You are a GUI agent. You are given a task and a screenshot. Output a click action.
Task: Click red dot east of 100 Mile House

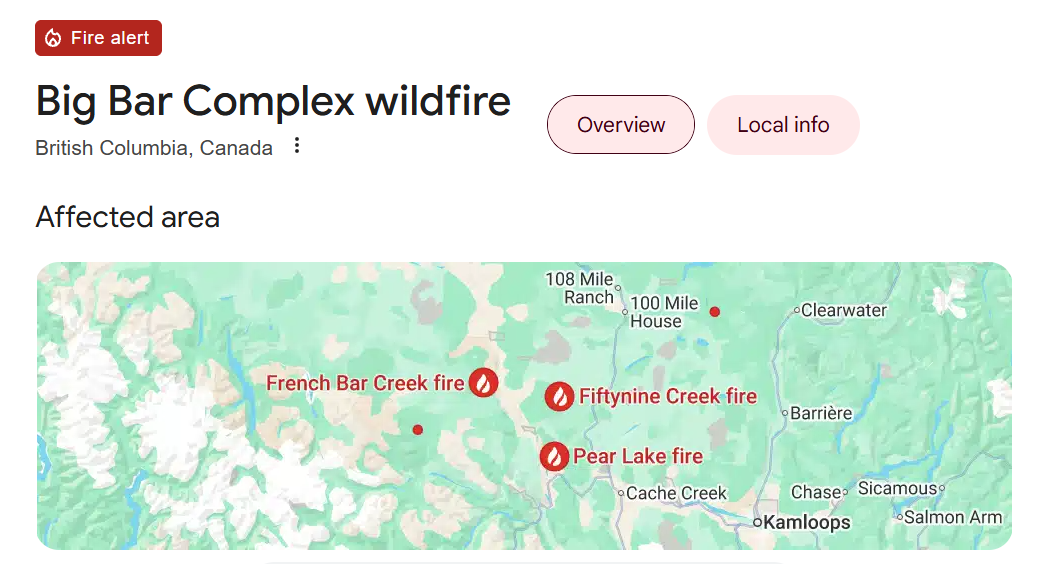point(714,312)
